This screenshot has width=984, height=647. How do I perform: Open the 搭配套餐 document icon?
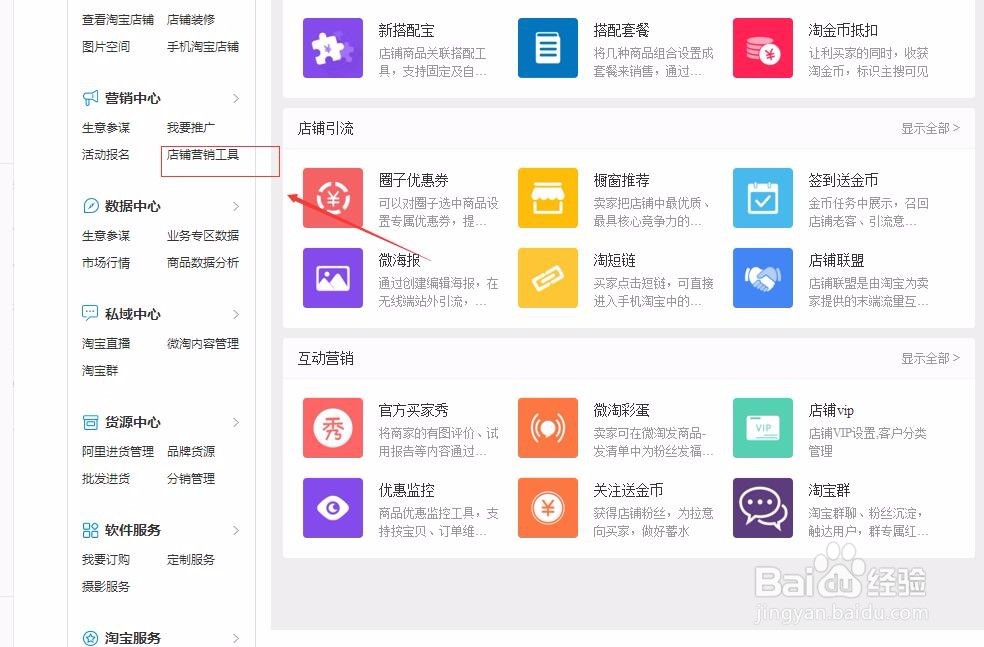(547, 48)
